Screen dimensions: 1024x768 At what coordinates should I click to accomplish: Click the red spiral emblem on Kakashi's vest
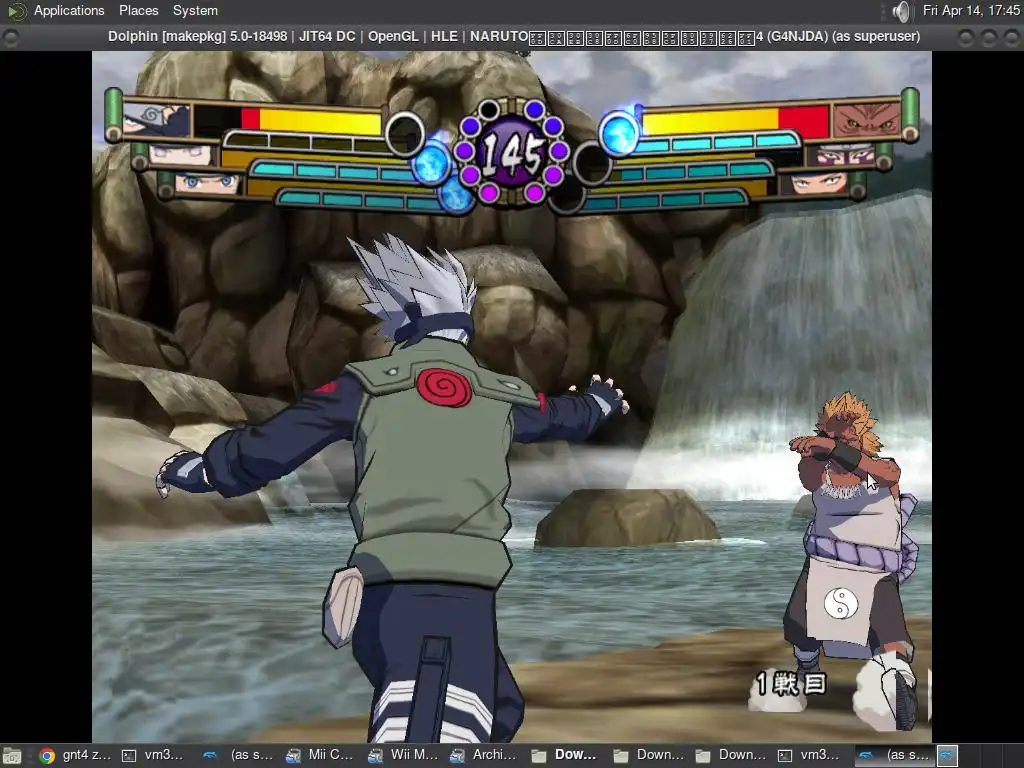pos(444,387)
